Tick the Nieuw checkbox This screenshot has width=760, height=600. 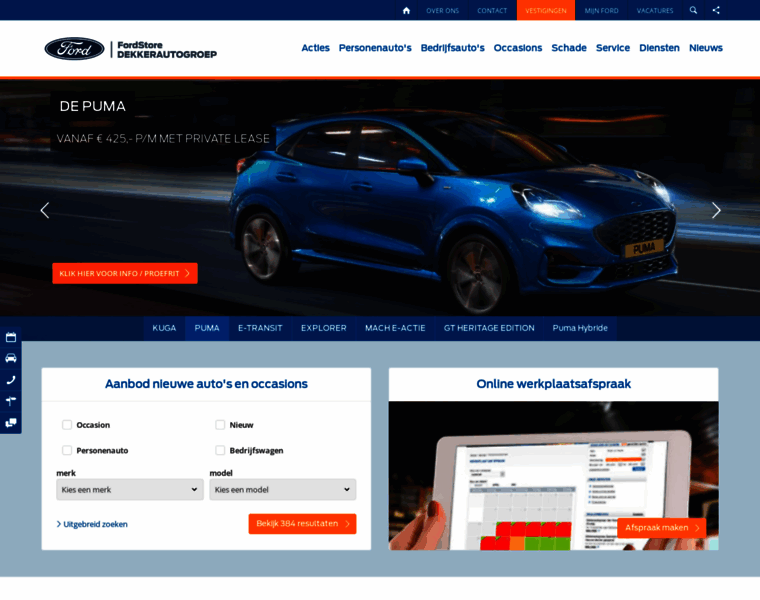[220, 425]
